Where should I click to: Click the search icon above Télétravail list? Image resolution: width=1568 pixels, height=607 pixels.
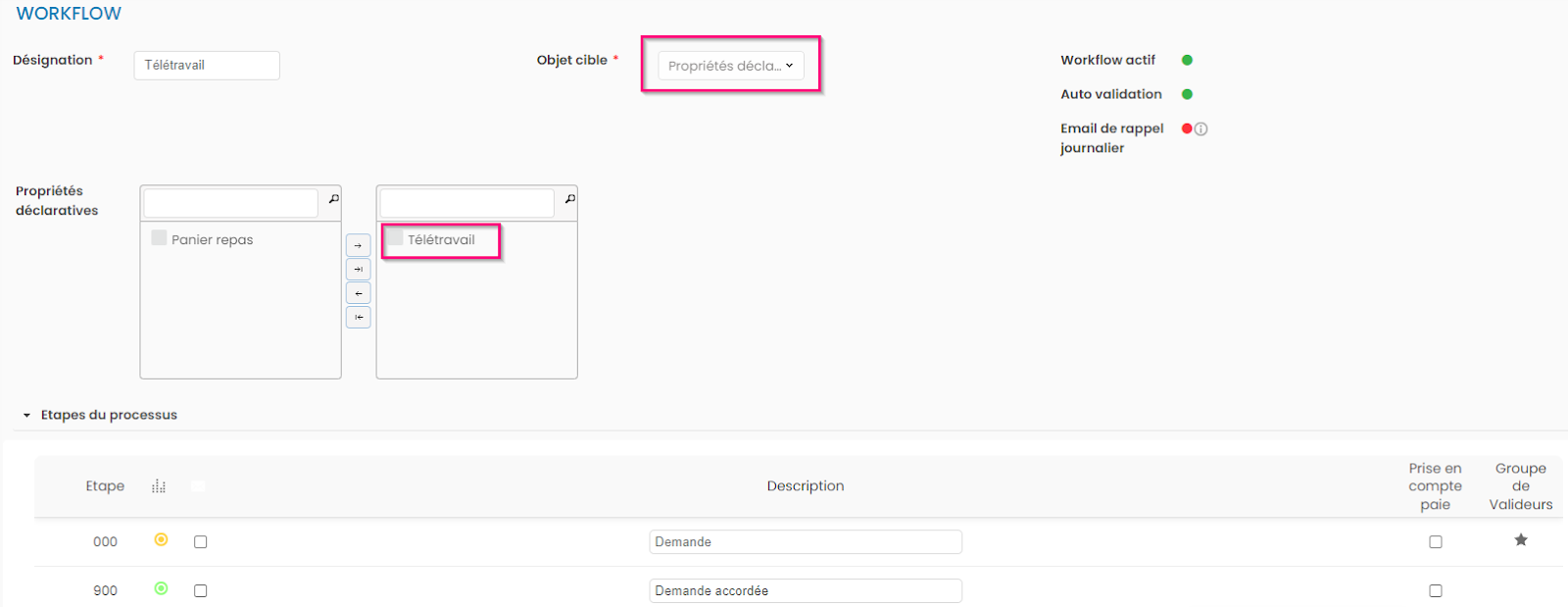pos(569,199)
